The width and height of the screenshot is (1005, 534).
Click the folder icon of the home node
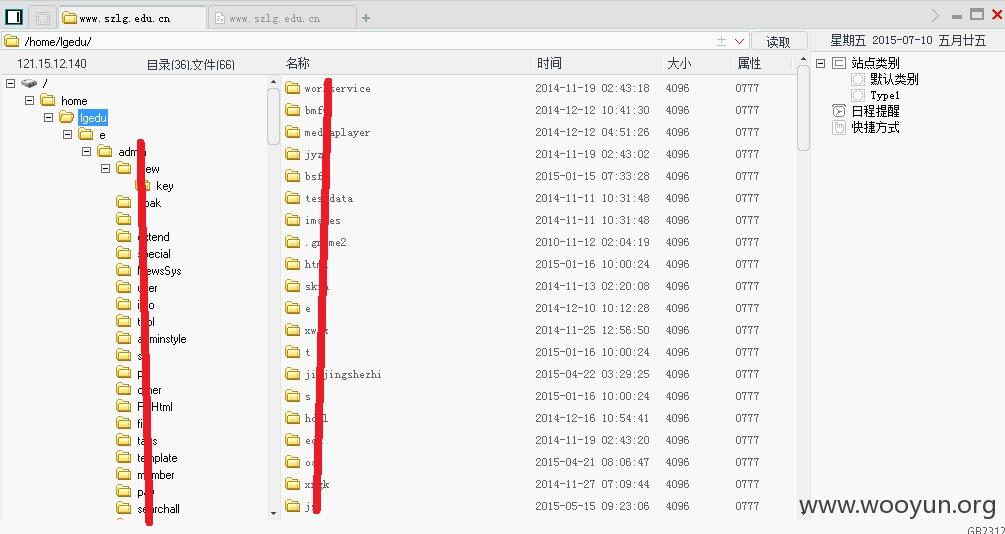(47, 100)
